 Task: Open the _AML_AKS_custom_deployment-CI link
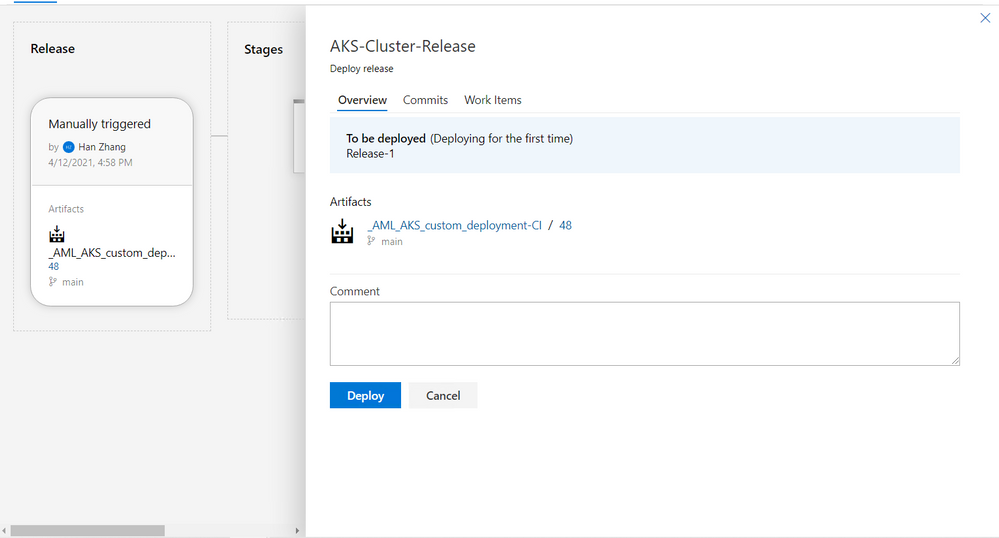click(454, 225)
